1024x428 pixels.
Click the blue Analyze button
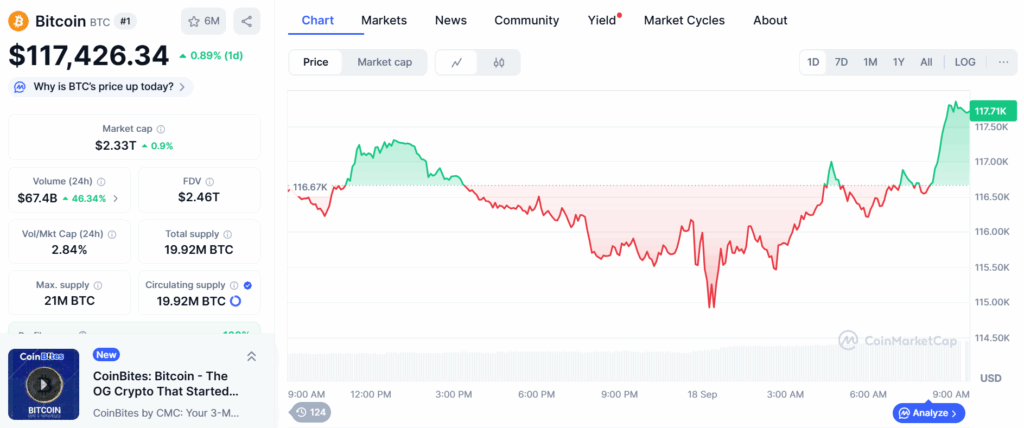[x=929, y=413]
